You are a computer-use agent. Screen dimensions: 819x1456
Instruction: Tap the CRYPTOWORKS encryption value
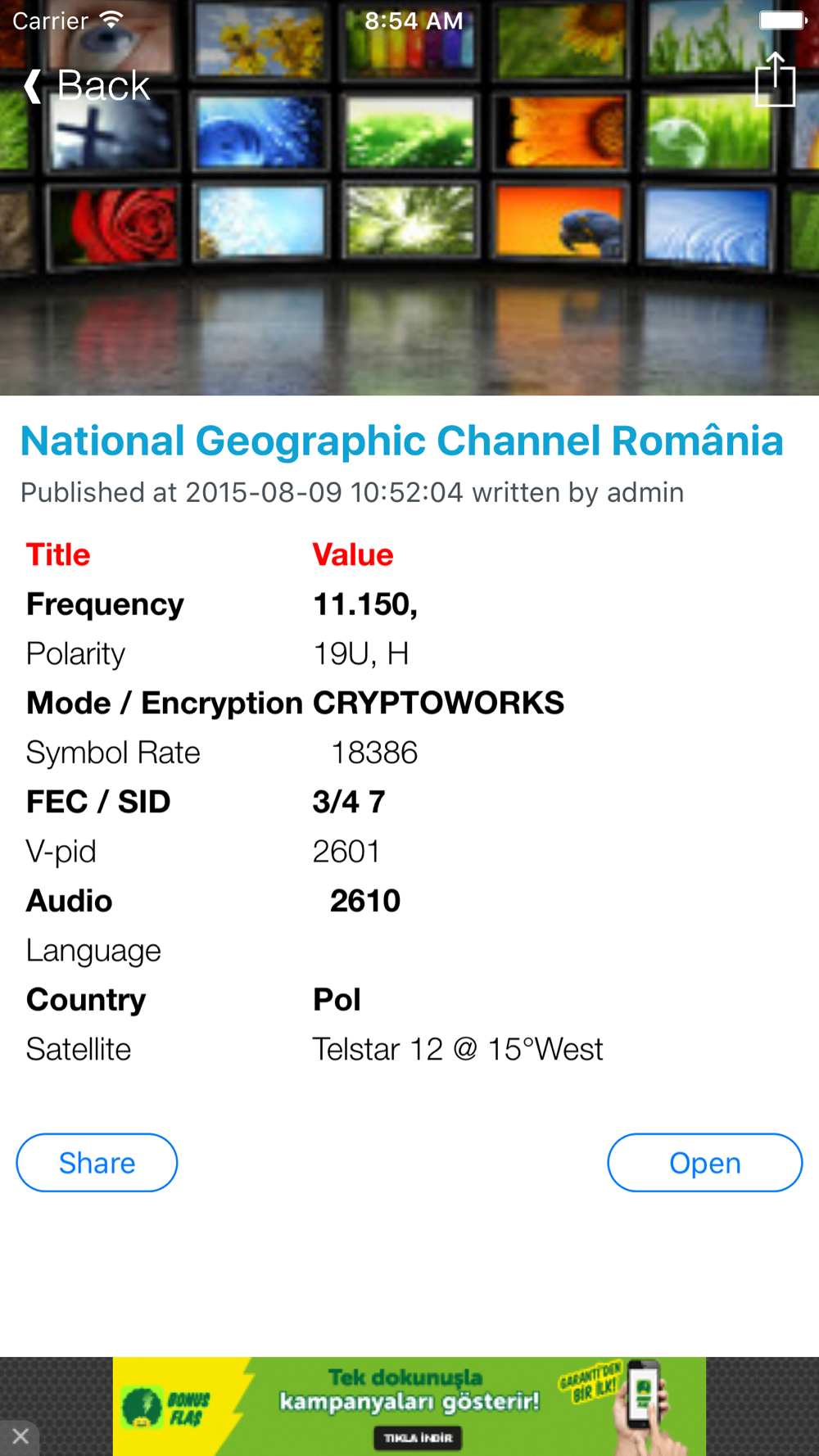click(x=438, y=703)
